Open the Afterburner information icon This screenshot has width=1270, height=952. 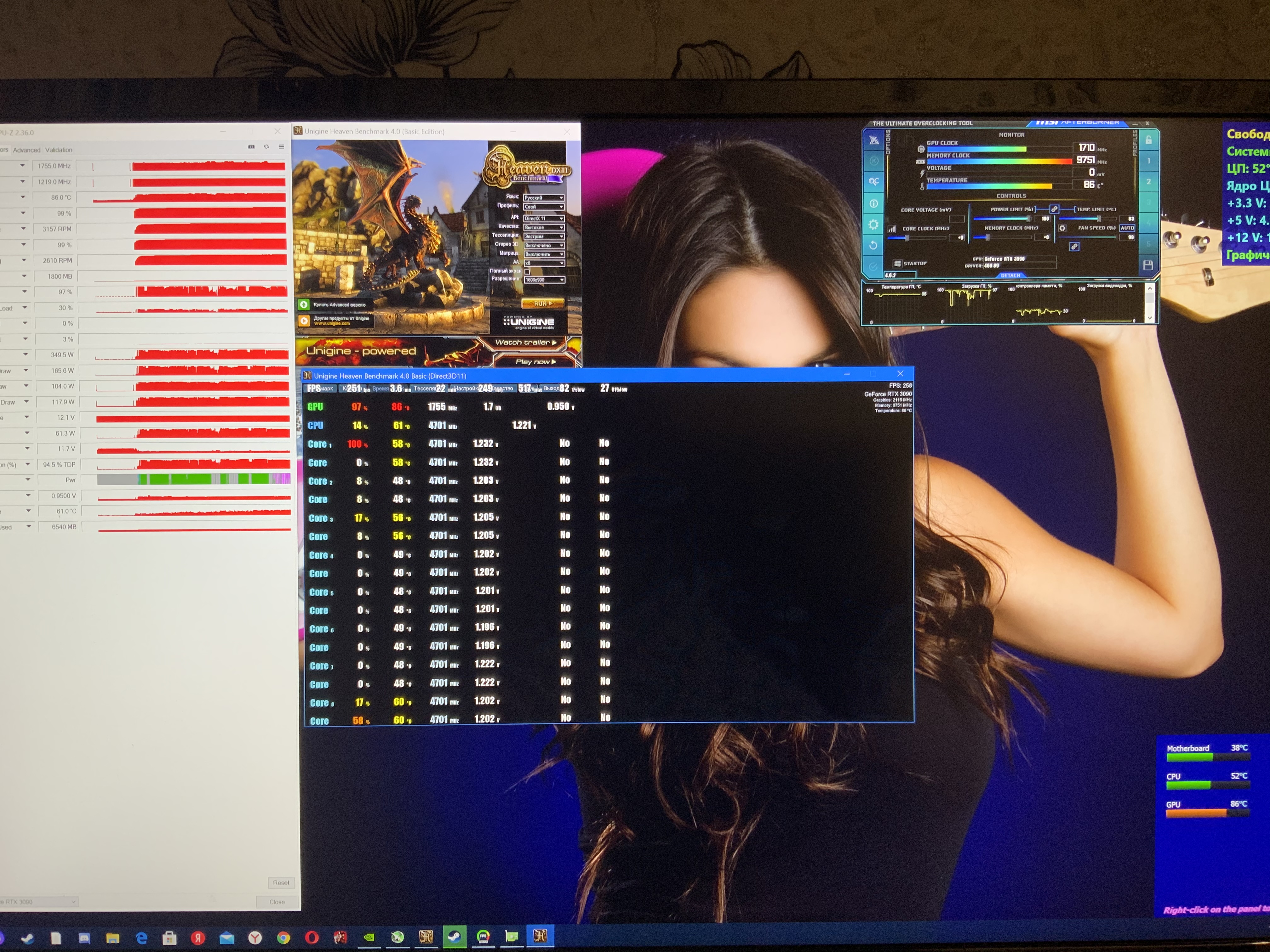(x=873, y=203)
